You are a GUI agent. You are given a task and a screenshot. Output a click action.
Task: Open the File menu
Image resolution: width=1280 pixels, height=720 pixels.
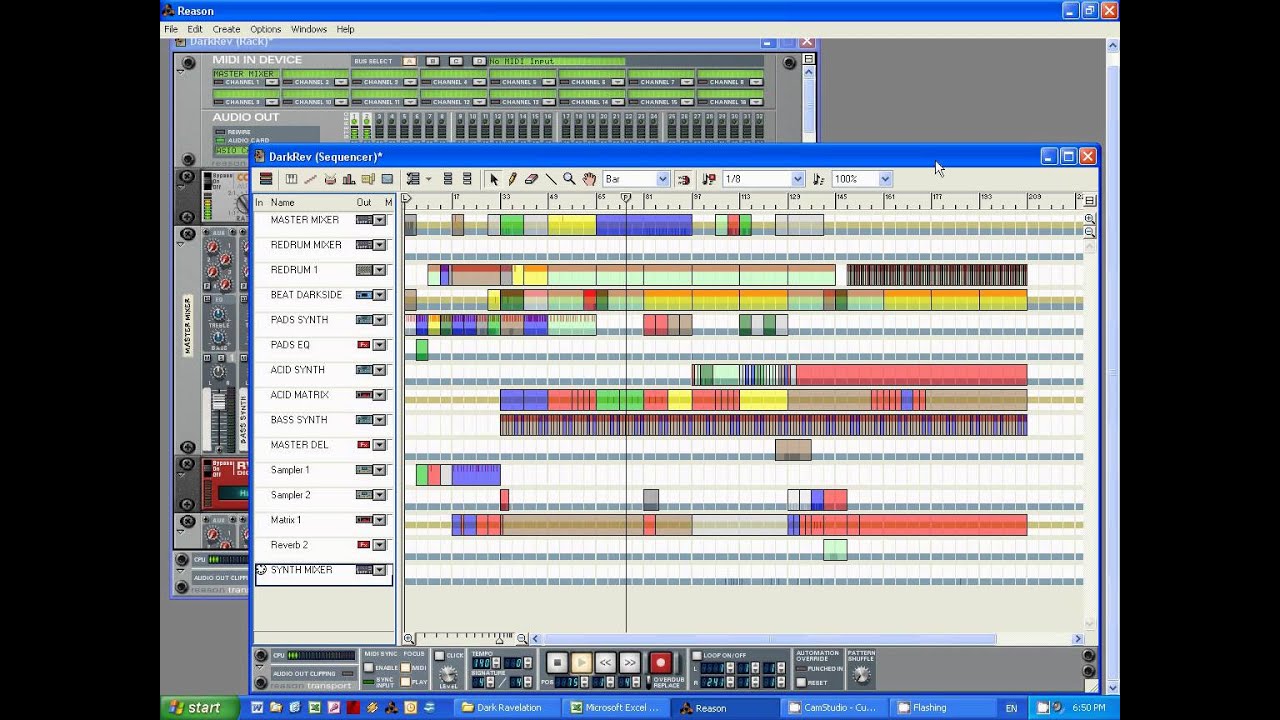pyautogui.click(x=171, y=29)
